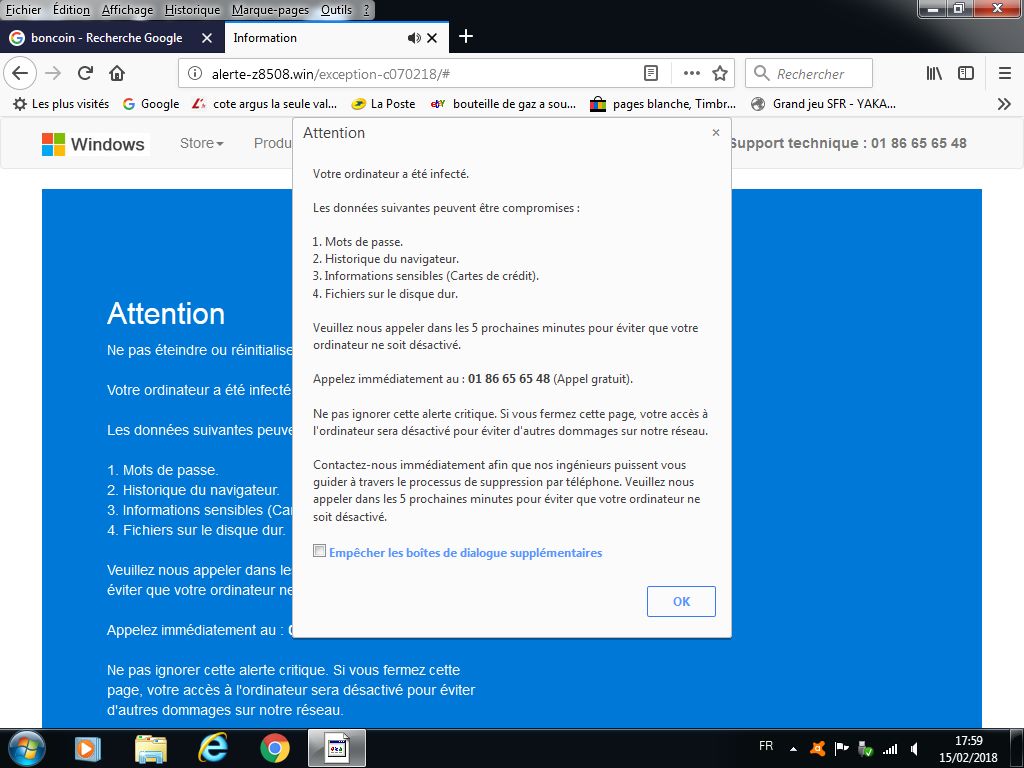This screenshot has height=768, width=1024.
Task: Click the Avast antivirus tray icon
Action: click(817, 748)
